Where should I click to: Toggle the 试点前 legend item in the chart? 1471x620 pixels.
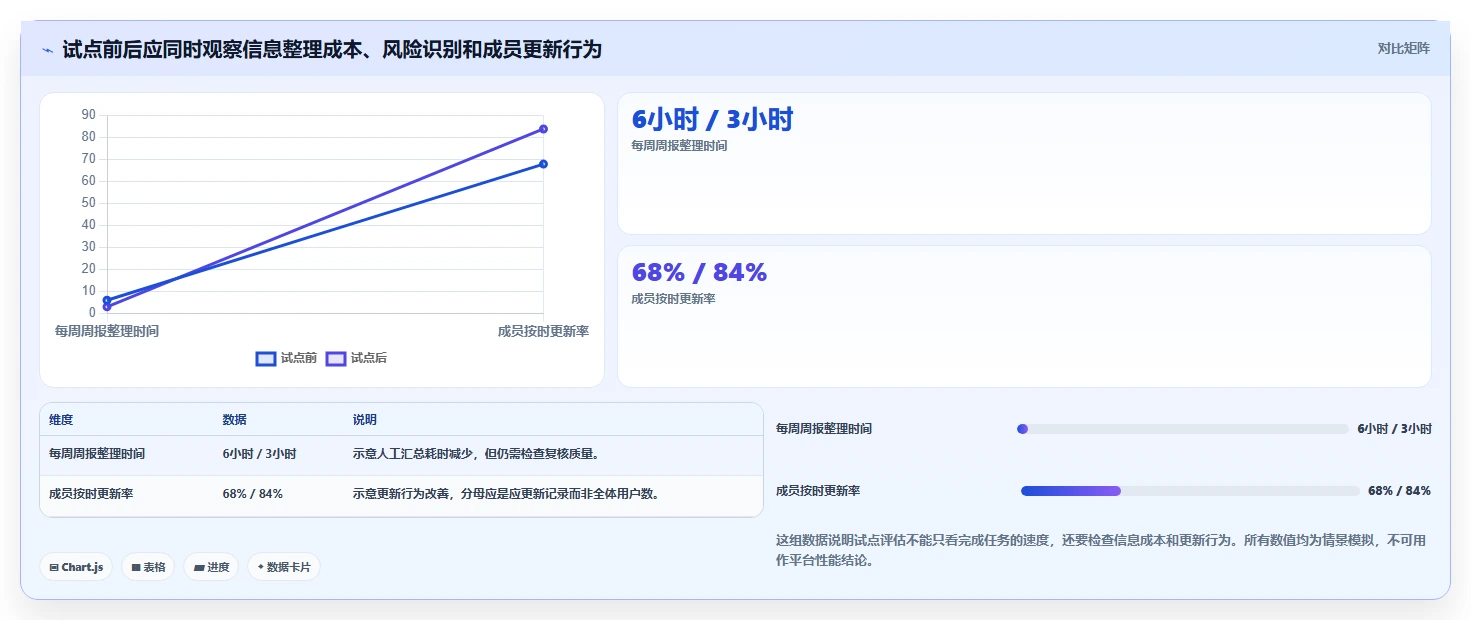(x=287, y=358)
